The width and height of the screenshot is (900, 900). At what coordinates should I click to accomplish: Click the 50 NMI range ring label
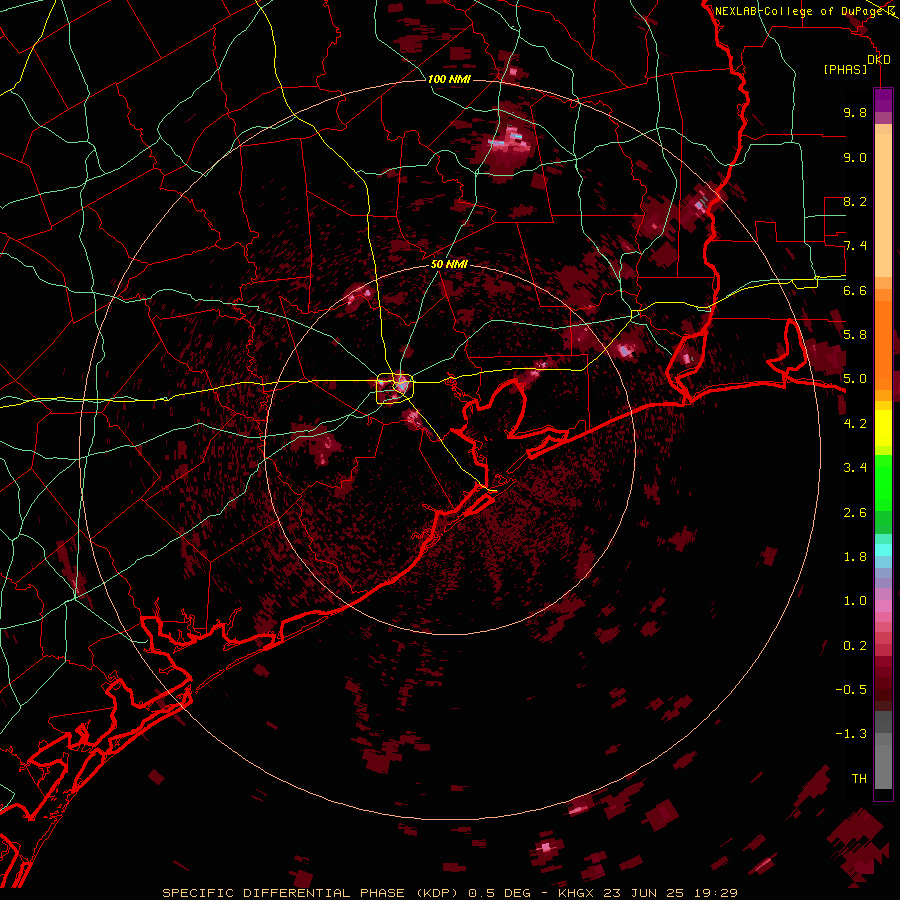[x=449, y=264]
